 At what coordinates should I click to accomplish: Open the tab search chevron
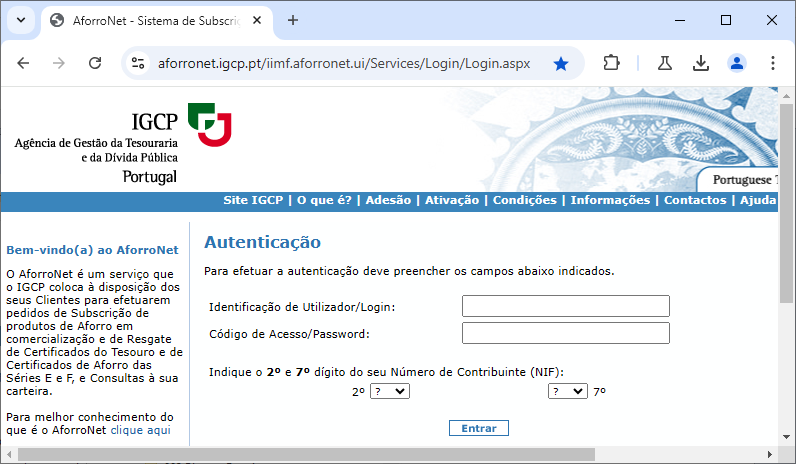click(21, 20)
